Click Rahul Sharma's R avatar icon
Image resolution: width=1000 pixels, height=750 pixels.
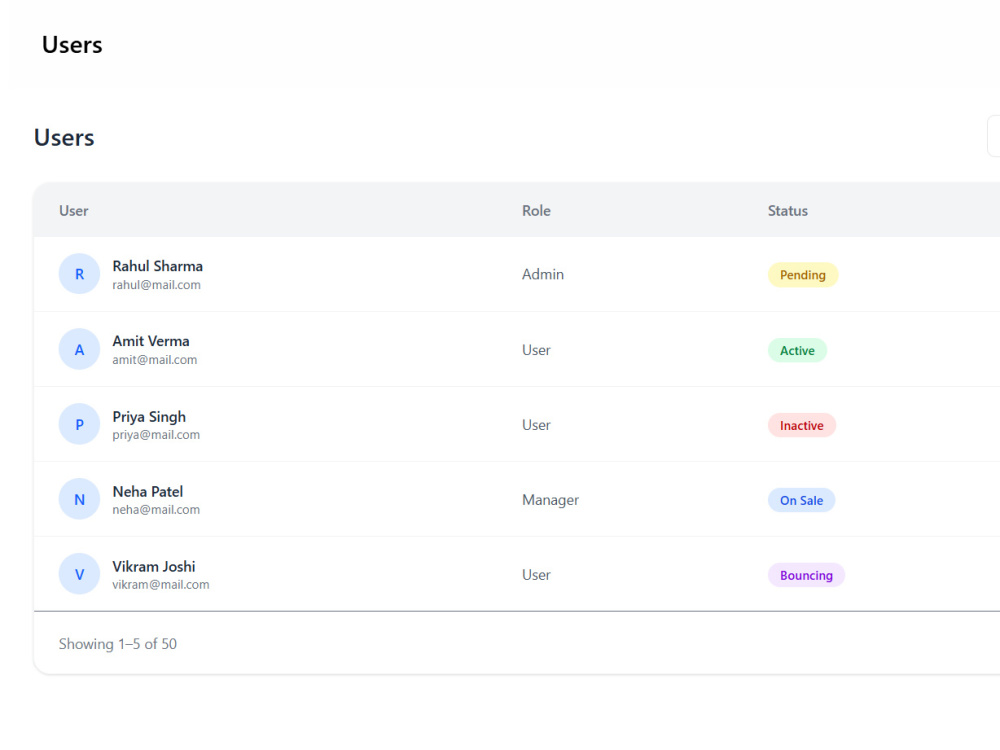coord(79,274)
